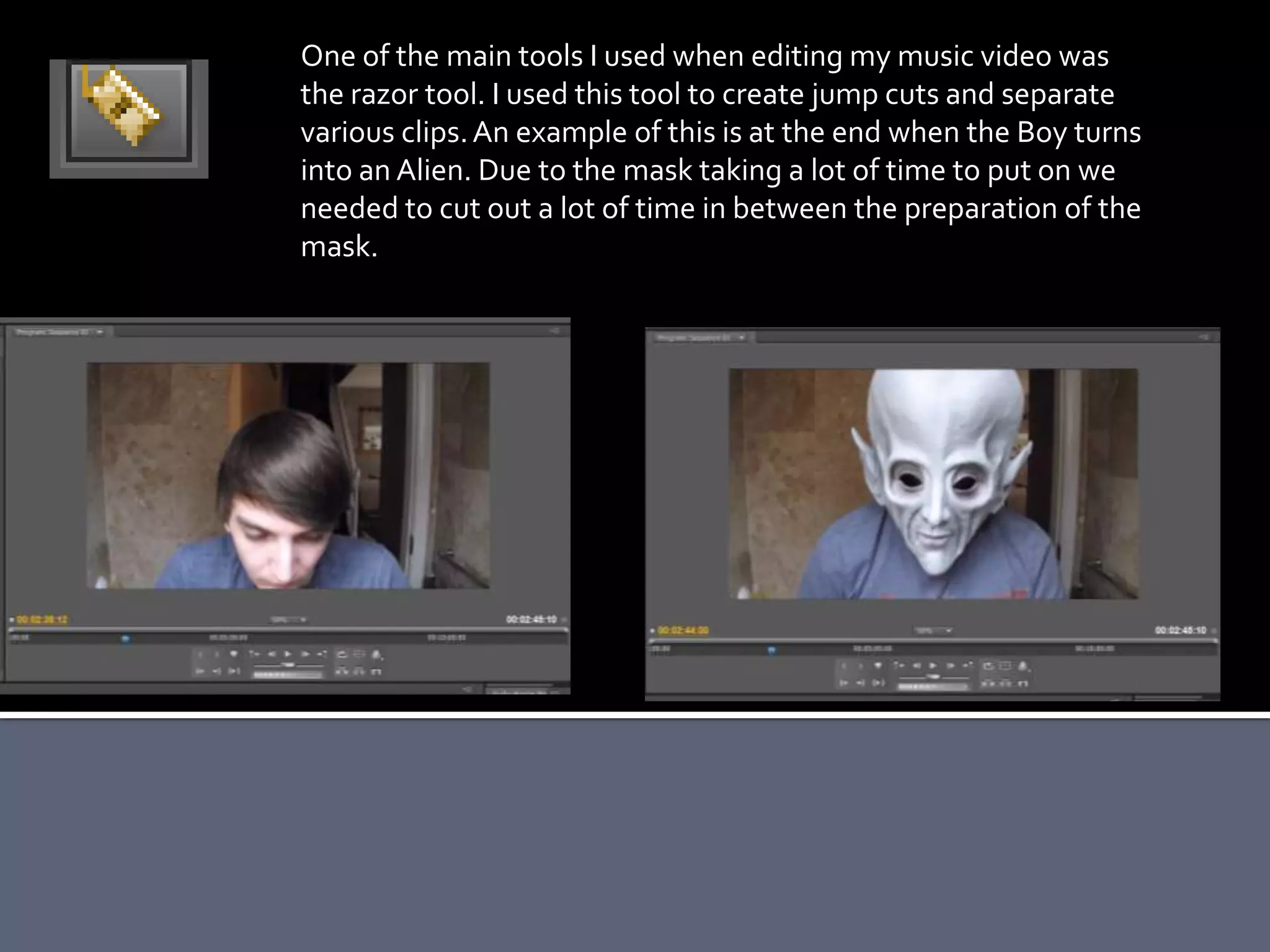Toggle Loop playback in right monitor
Screen dimensions: 1270x952
(988, 666)
